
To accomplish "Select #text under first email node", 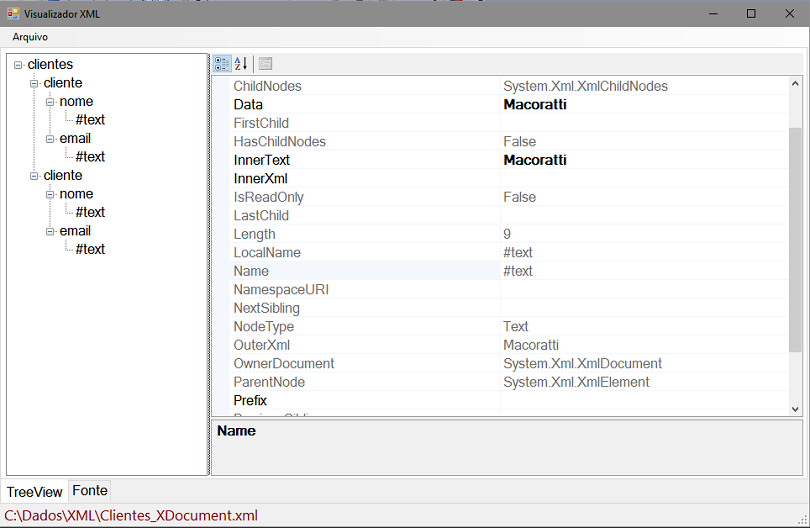I will pyautogui.click(x=90, y=157).
